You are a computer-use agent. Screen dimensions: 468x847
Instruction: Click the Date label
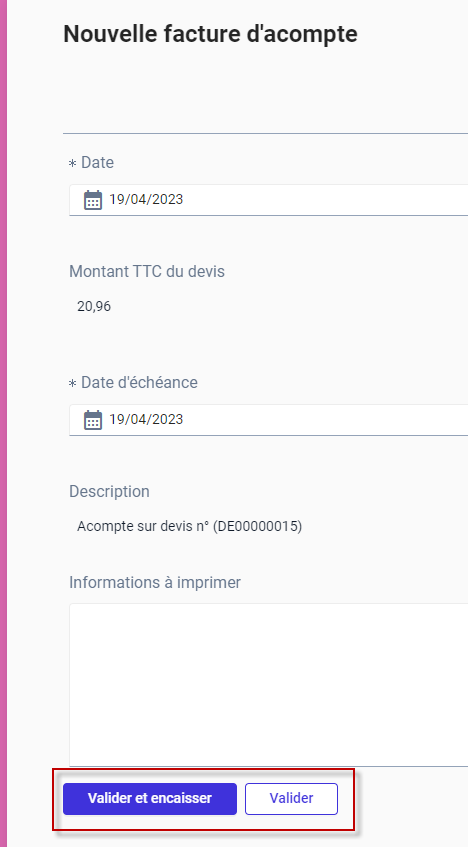click(x=97, y=163)
